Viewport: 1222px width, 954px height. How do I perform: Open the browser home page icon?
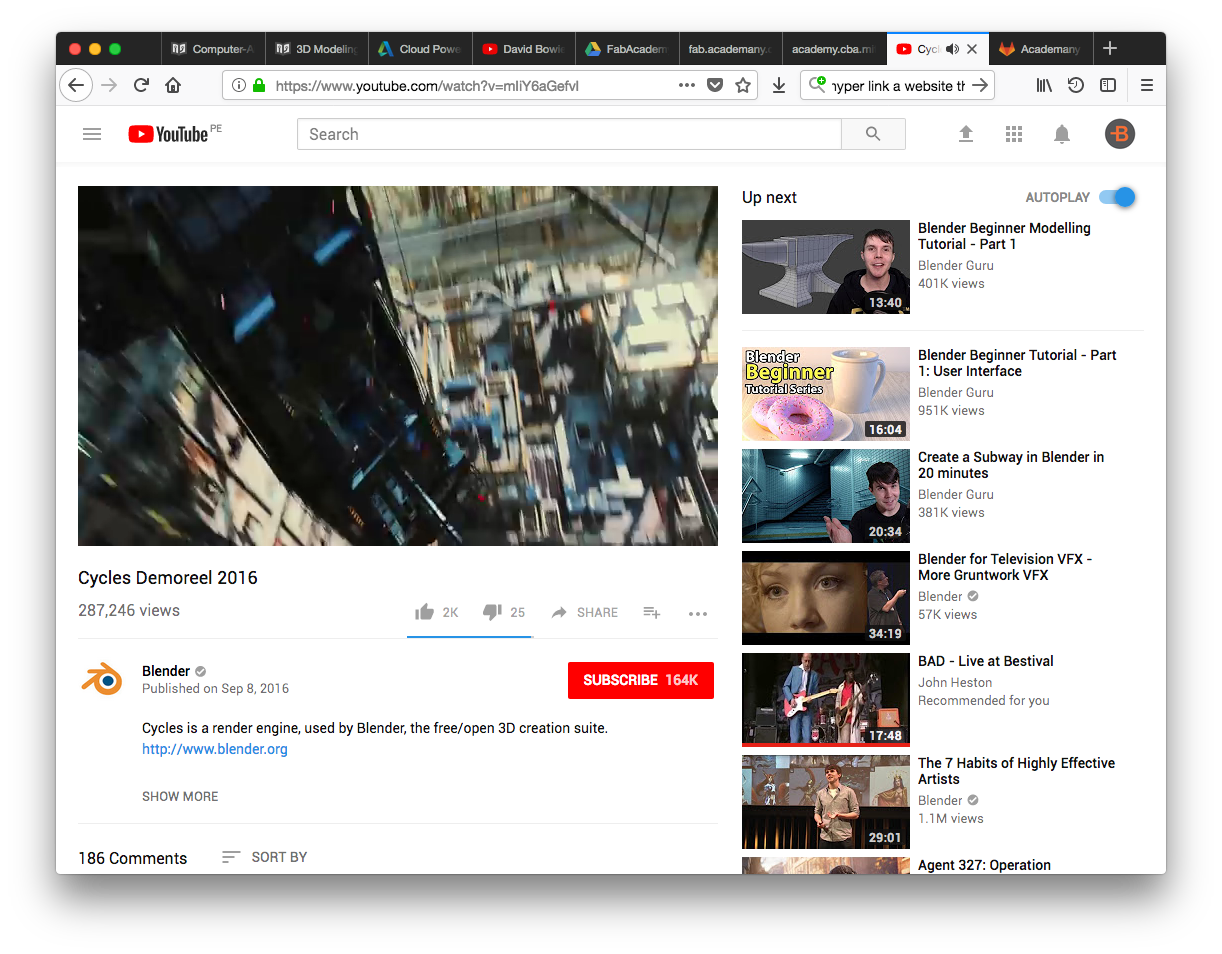[173, 85]
